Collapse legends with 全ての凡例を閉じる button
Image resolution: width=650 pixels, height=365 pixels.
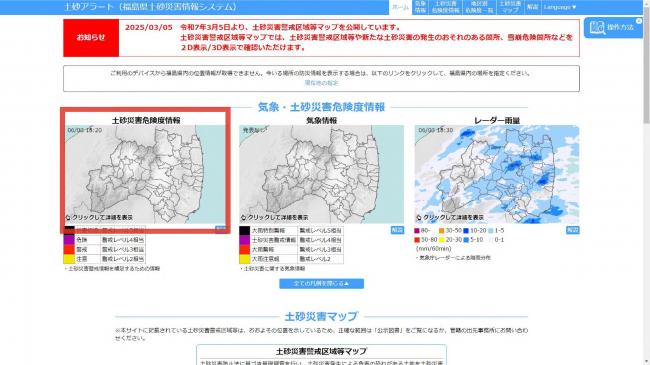321,284
